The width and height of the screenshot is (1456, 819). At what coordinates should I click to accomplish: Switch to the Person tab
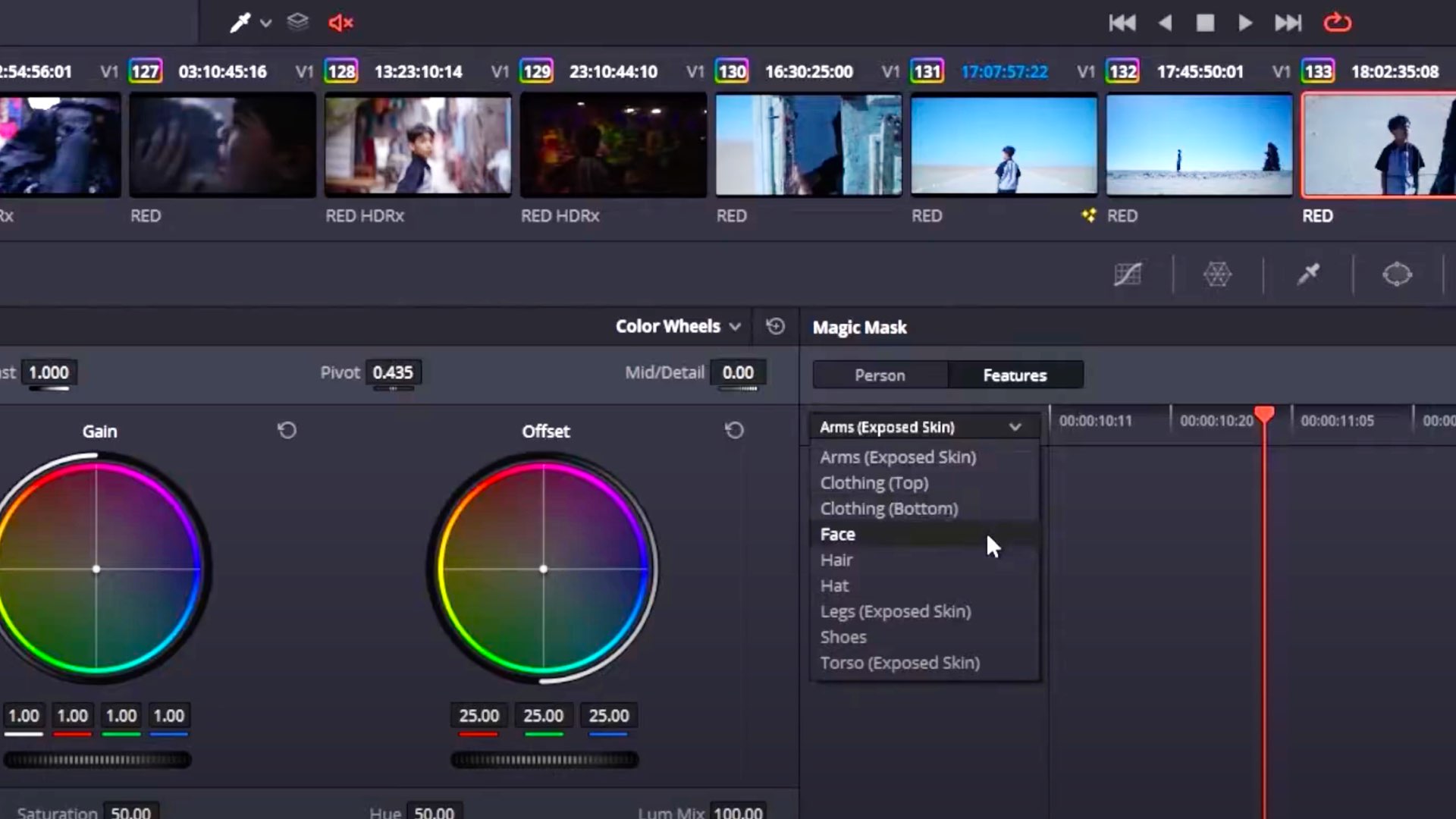click(x=880, y=375)
